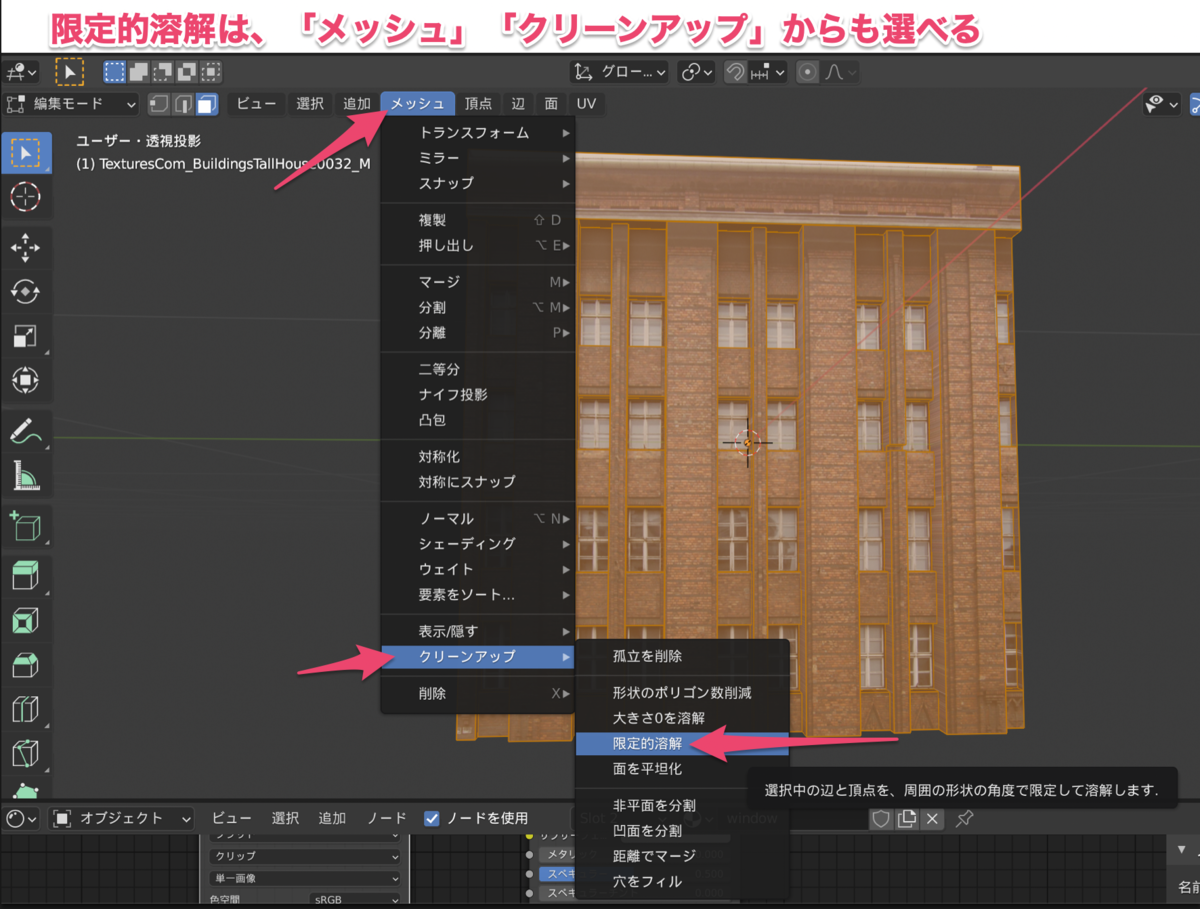The height and width of the screenshot is (909, 1200).
Task: Toggle snapping with the magnet icon
Action: click(735, 71)
